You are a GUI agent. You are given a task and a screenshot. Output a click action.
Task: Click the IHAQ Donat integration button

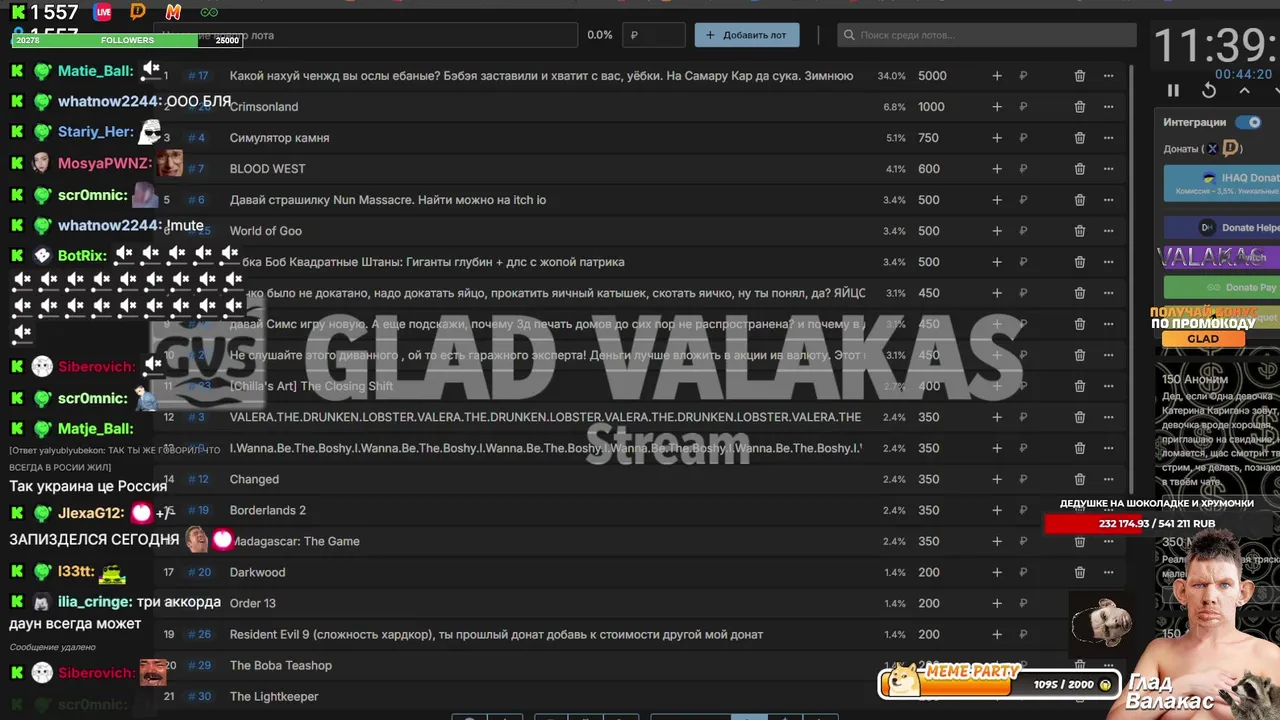coord(1221,183)
